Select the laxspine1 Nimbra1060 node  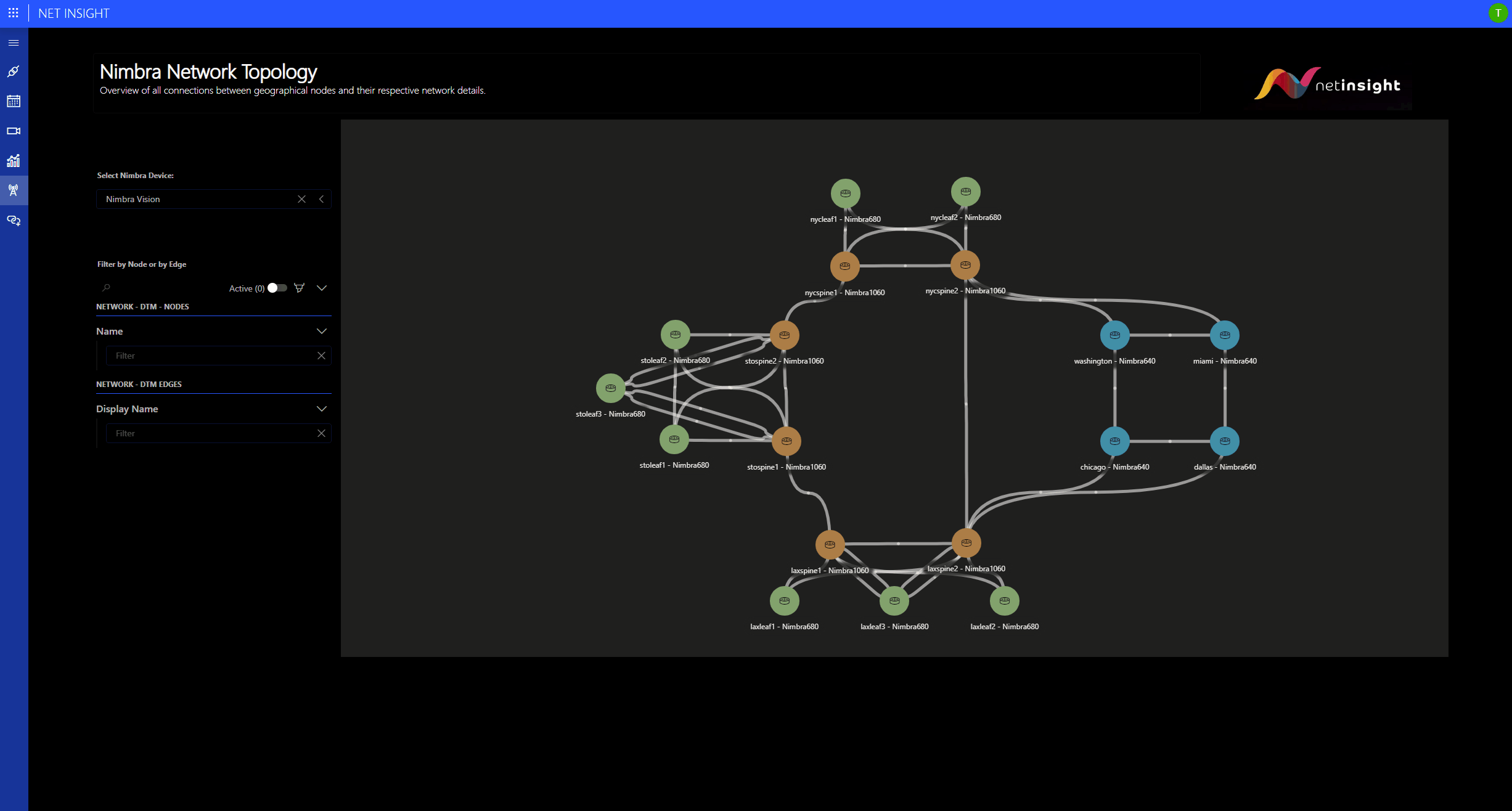pyautogui.click(x=830, y=545)
